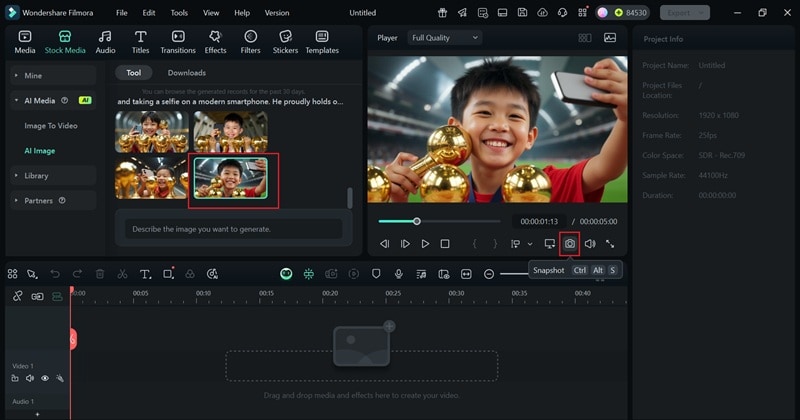Click the timeline marker shield icon

376,274
